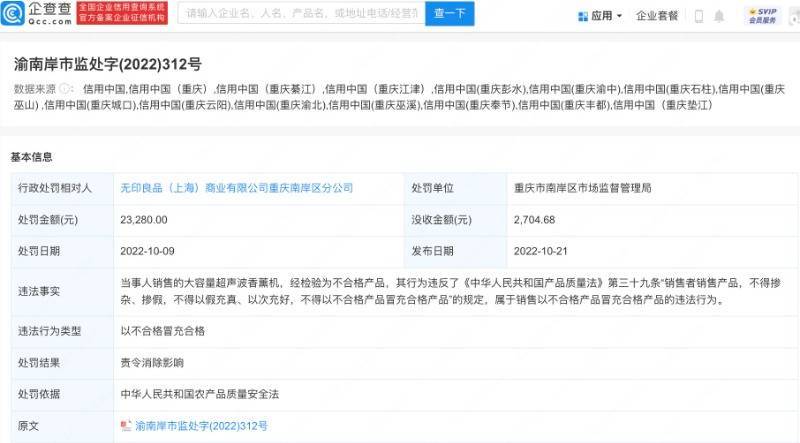The image size is (800, 443).
Task: Click the 处罚金额(元) label cell
Action: pos(62,220)
